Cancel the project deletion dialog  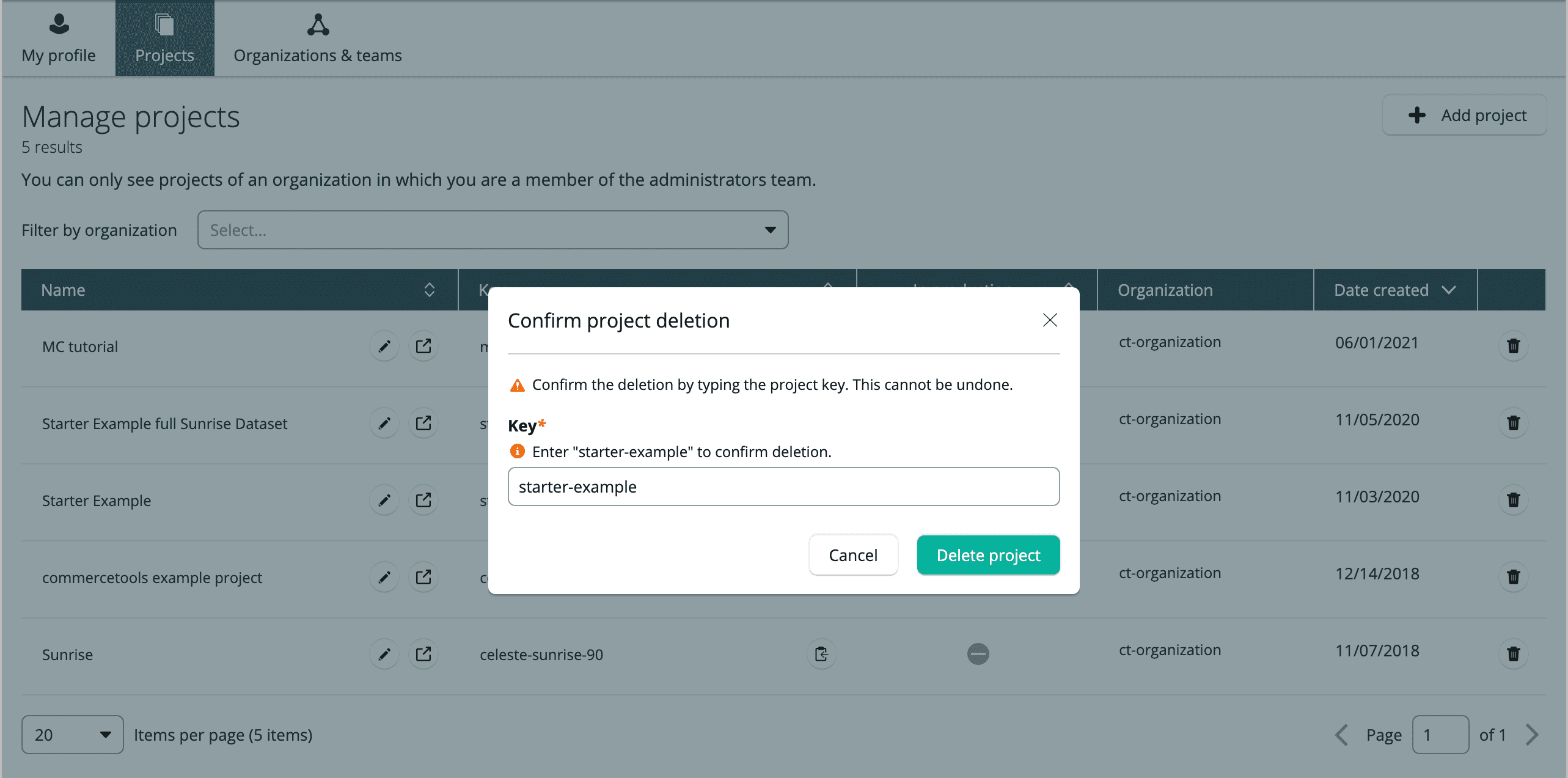(x=852, y=555)
